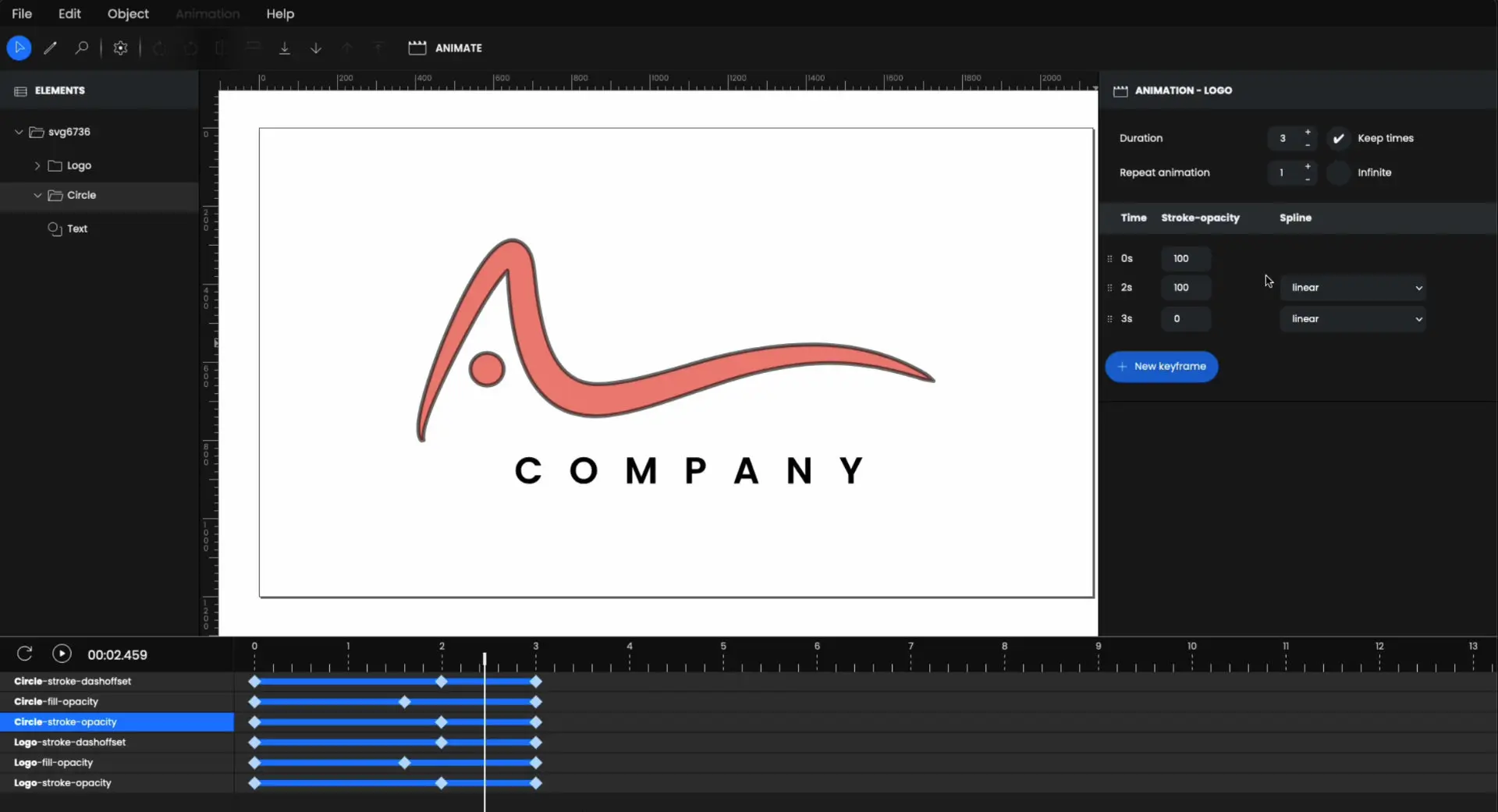Click the redo arrow icon
The width and height of the screenshot is (1498, 812).
(190, 48)
